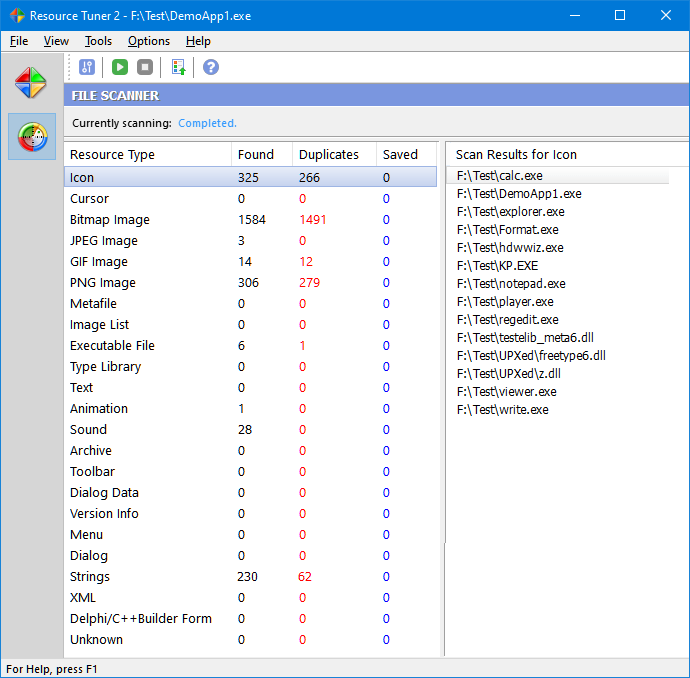
Task: Select the Strings row
Action: (x=250, y=577)
